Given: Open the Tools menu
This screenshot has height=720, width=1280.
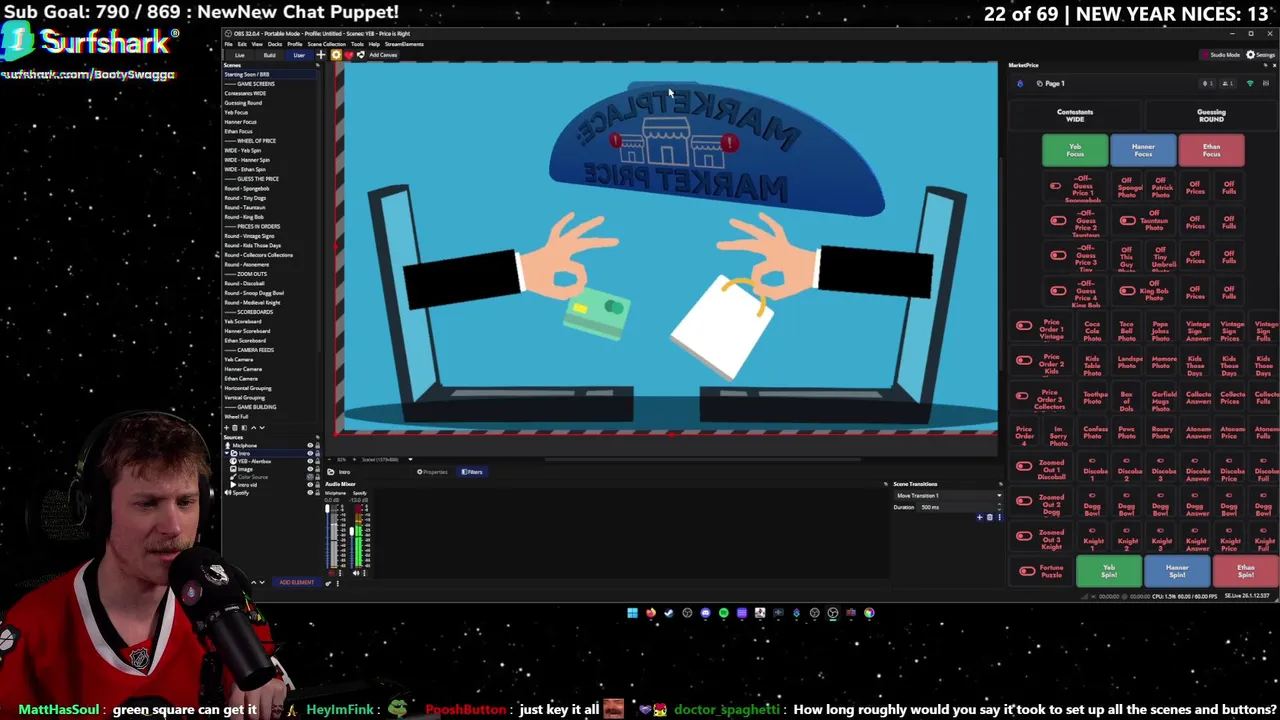Looking at the screenshot, I should (x=357, y=44).
